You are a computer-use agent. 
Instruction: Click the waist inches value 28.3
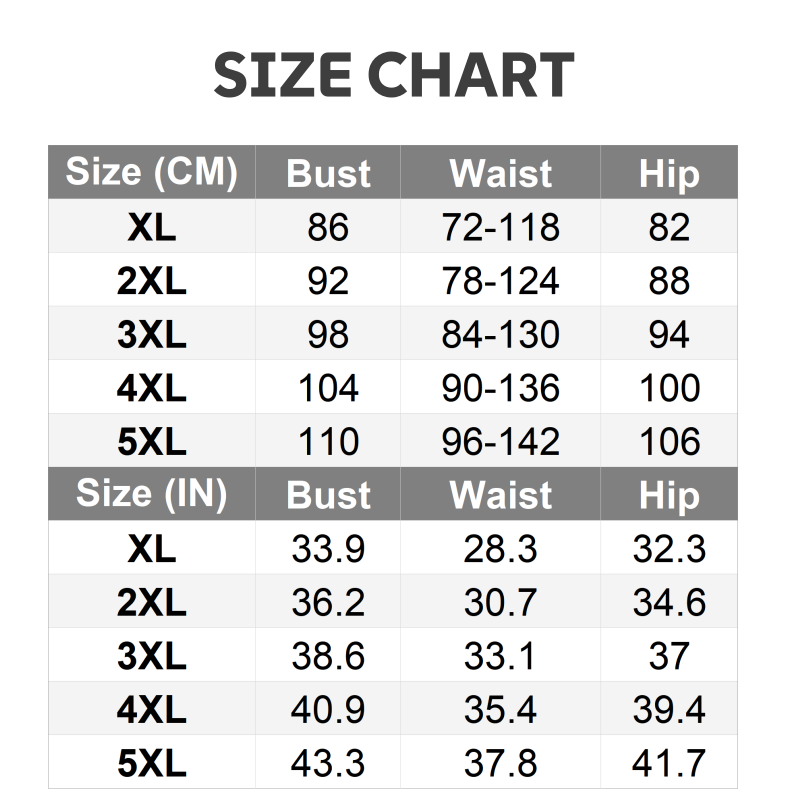coord(500,549)
